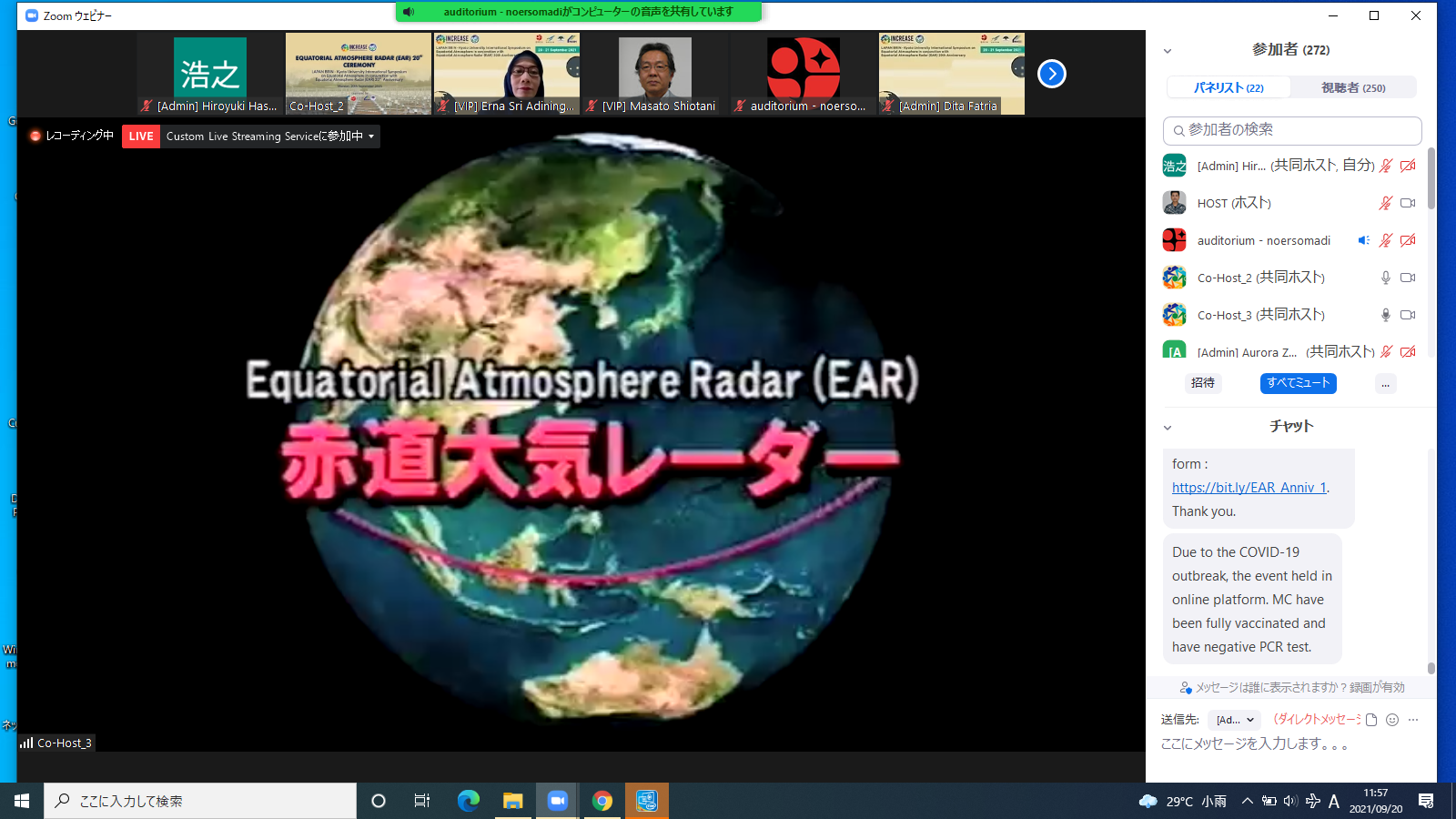Click the 招待 invite button
The width and height of the screenshot is (1456, 819).
coord(1203,383)
